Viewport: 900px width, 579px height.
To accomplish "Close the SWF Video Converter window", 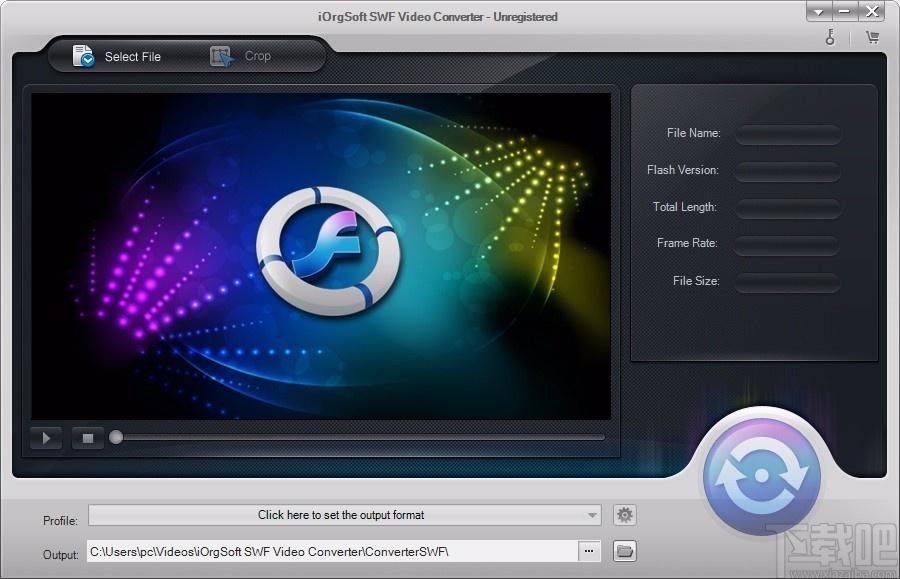I will (872, 11).
